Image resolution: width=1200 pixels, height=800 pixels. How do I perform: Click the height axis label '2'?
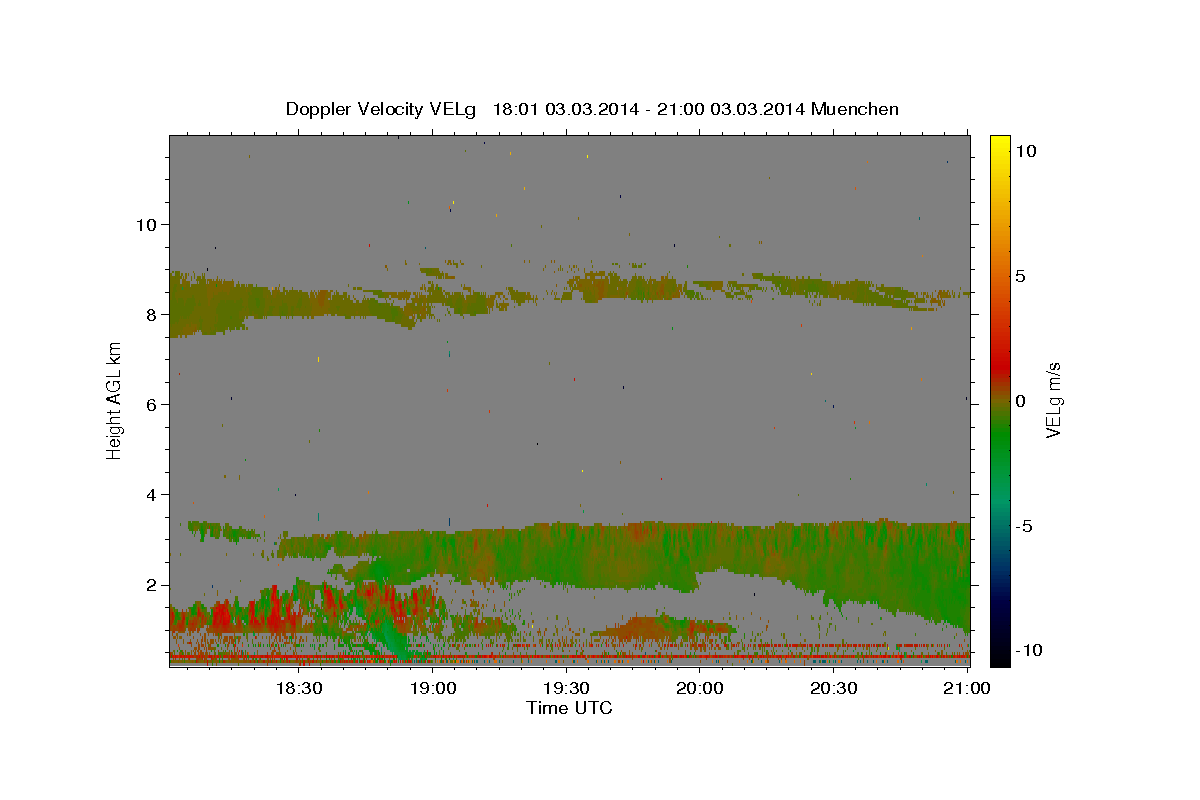(150, 585)
